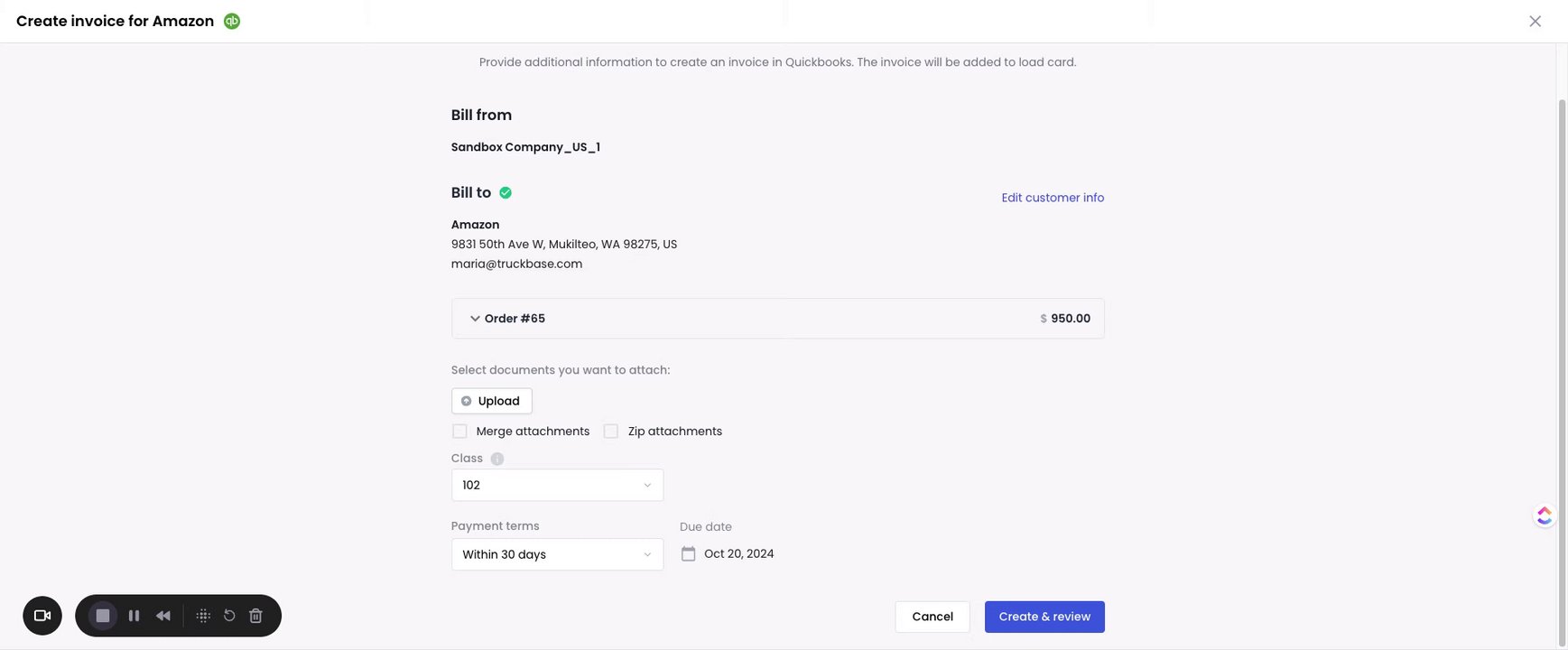Click the dotted blur effect icon
Viewport: 1568px width, 650px height.
tap(203, 616)
